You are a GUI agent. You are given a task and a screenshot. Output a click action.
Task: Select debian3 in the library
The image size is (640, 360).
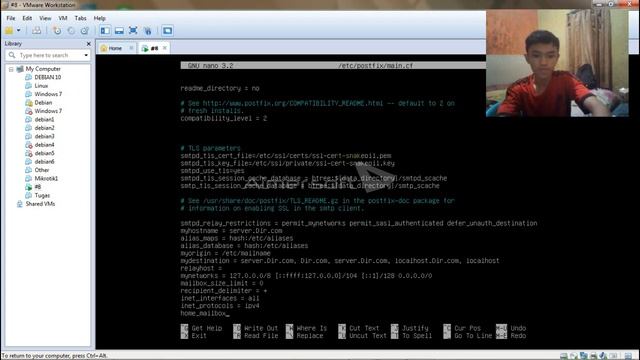tap(44, 136)
